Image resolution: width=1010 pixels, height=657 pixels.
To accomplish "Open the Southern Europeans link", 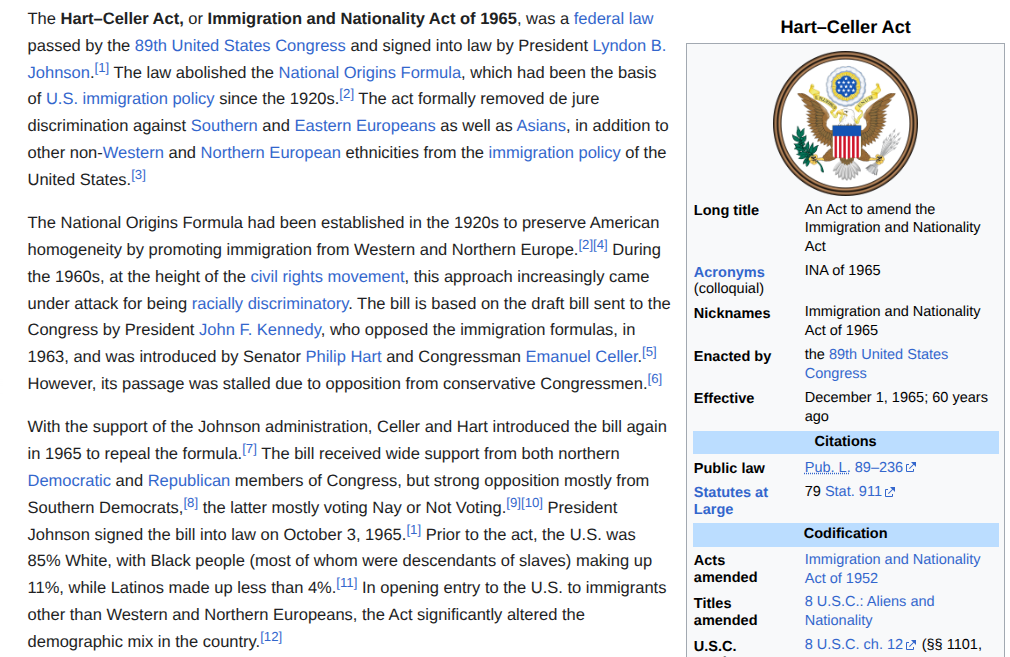I will pos(224,126).
